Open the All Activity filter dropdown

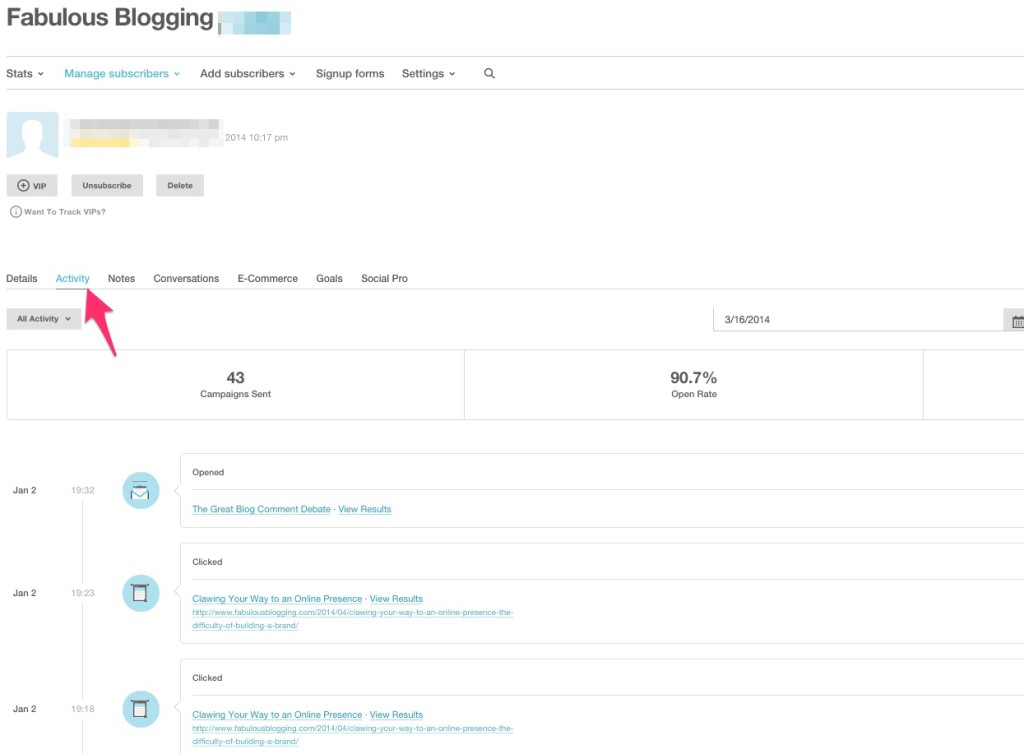click(44, 319)
